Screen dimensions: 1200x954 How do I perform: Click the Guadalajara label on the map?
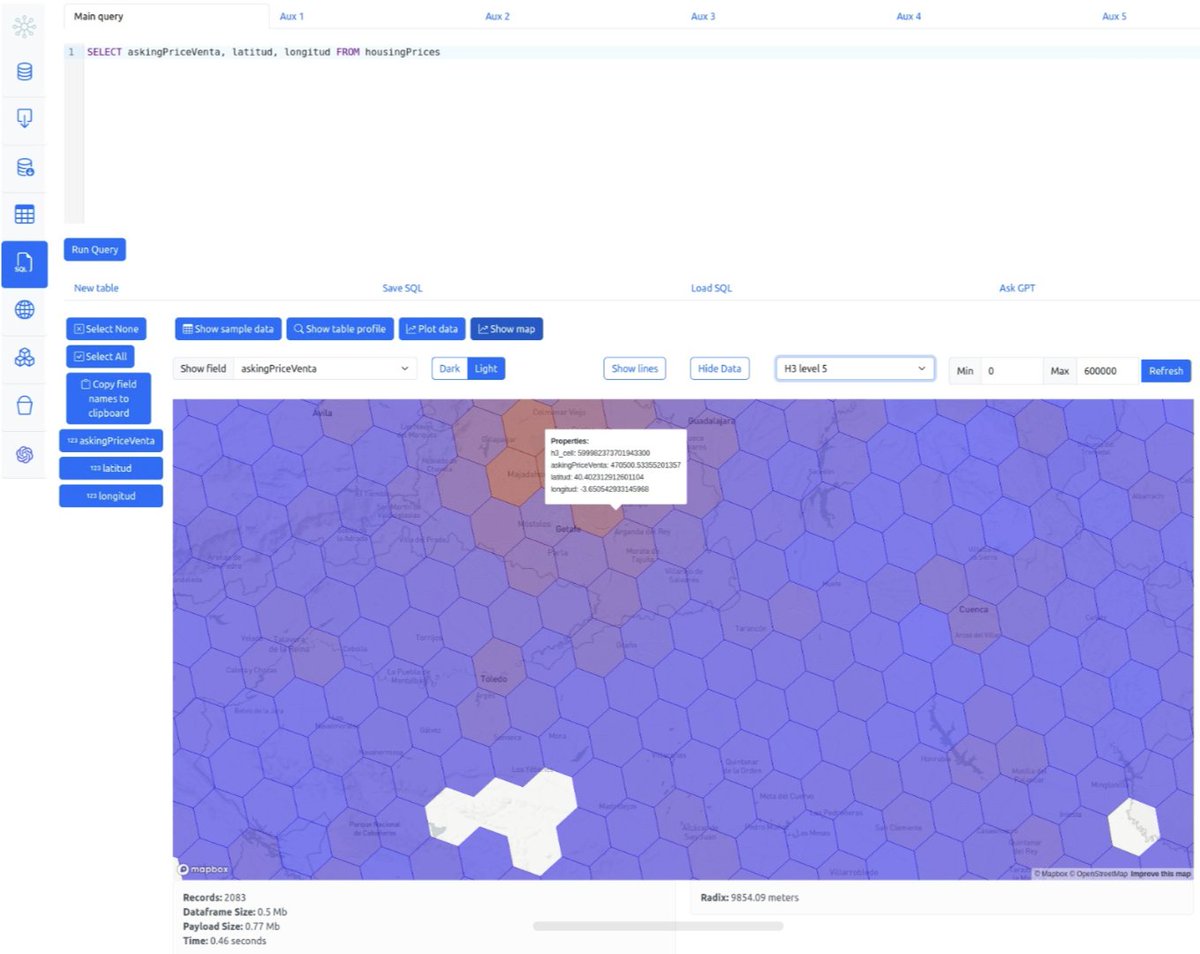tap(712, 423)
